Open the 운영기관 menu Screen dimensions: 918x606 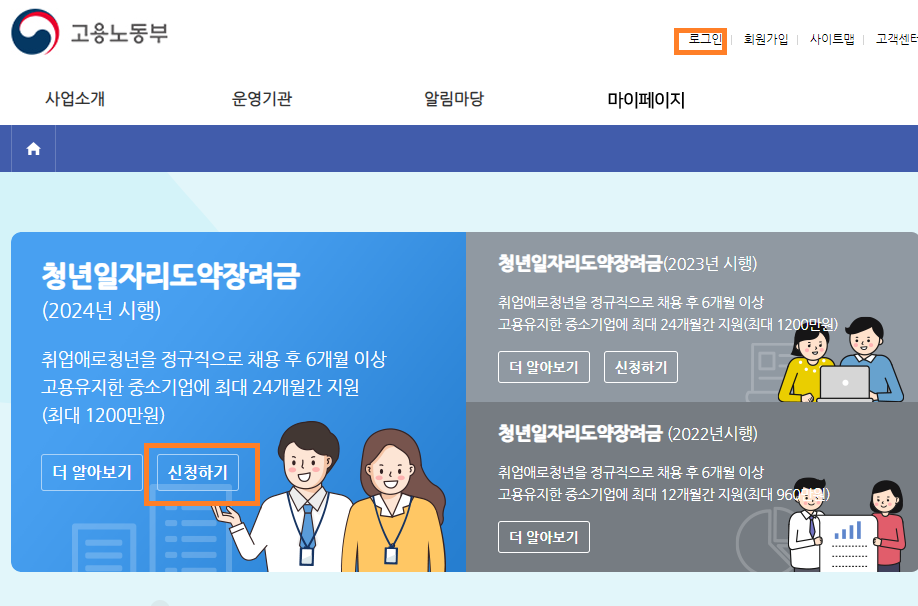pos(262,98)
